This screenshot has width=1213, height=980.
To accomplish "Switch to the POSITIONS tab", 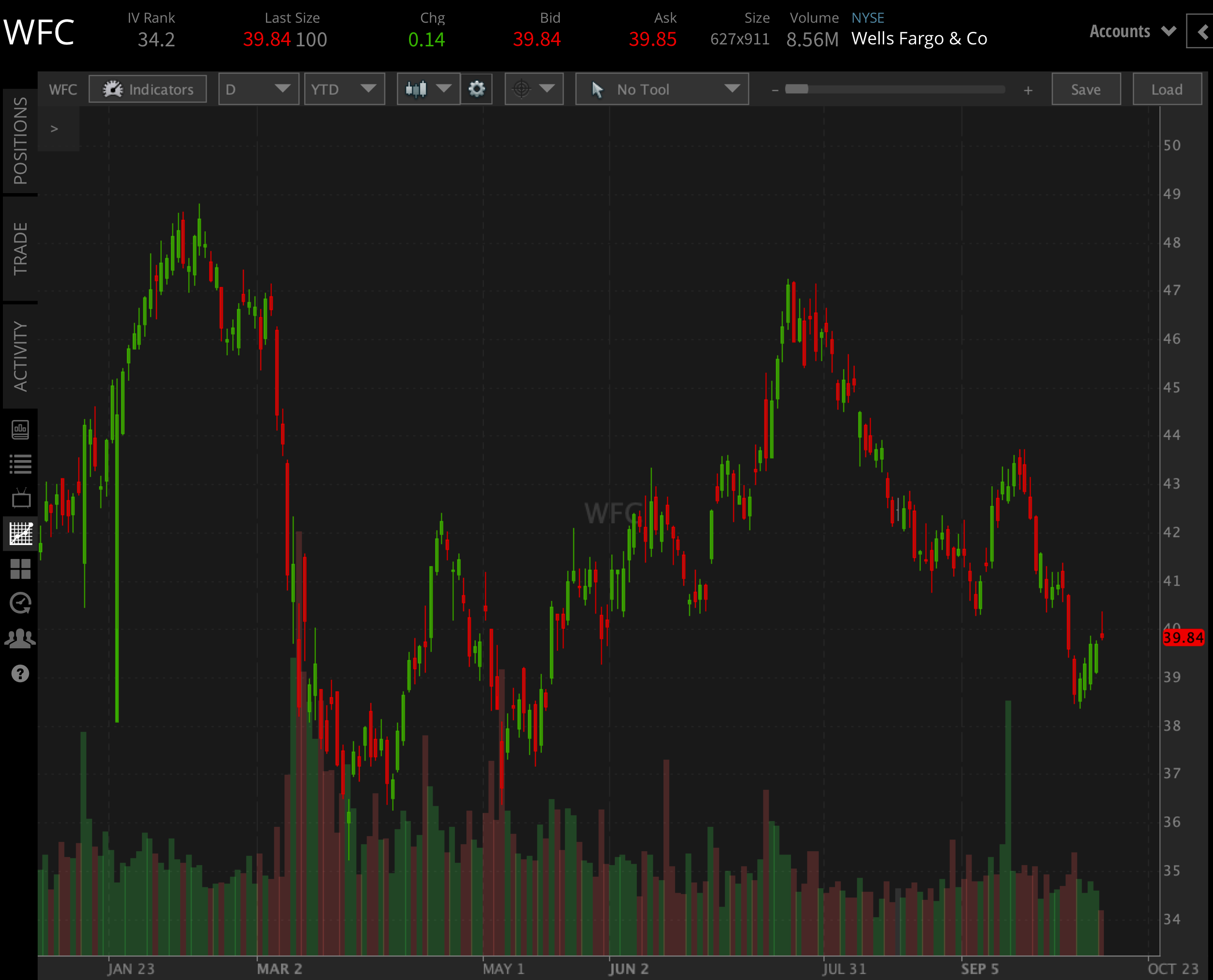I will 20,141.
